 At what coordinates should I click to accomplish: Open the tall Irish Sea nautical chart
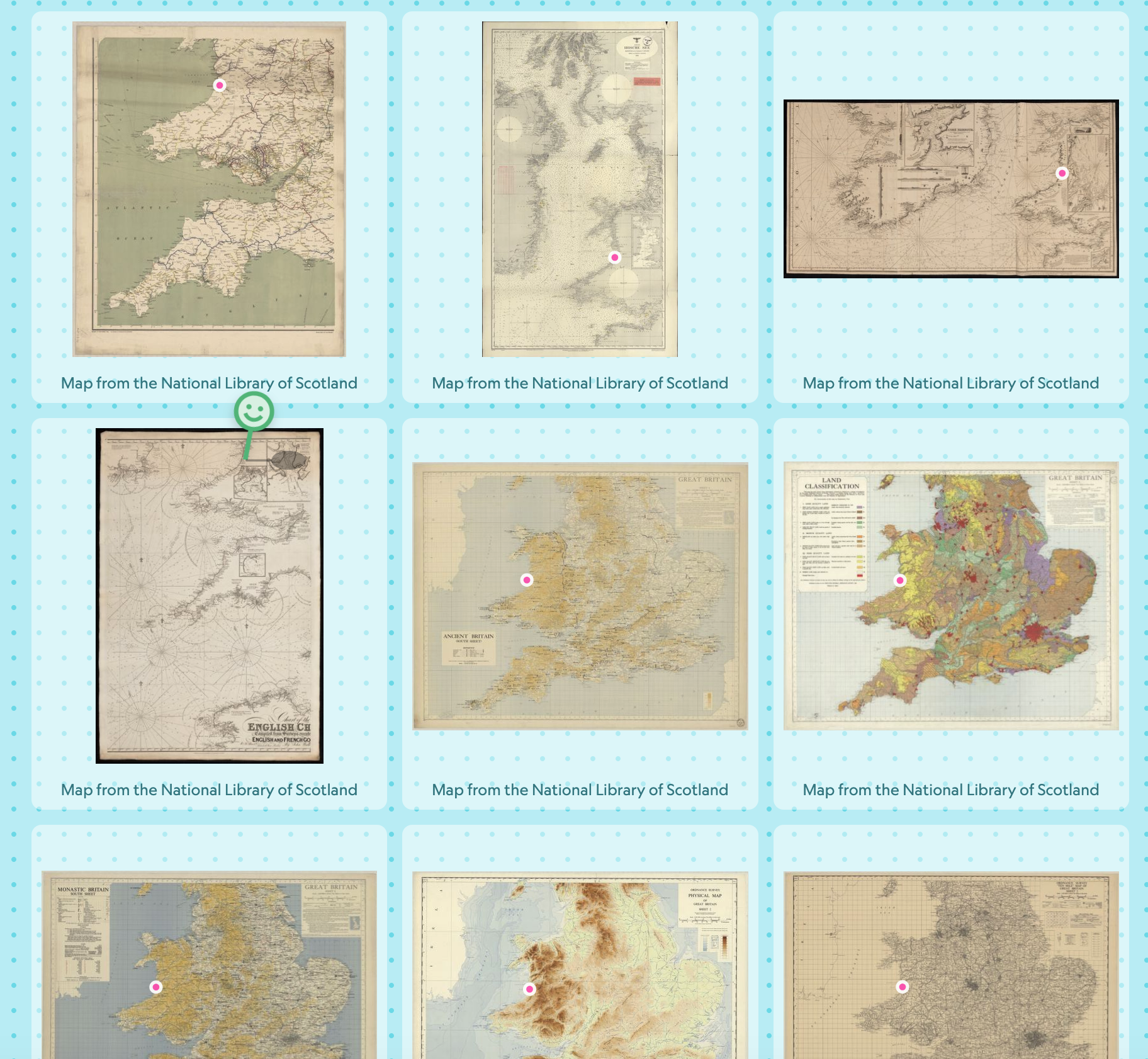click(580, 189)
